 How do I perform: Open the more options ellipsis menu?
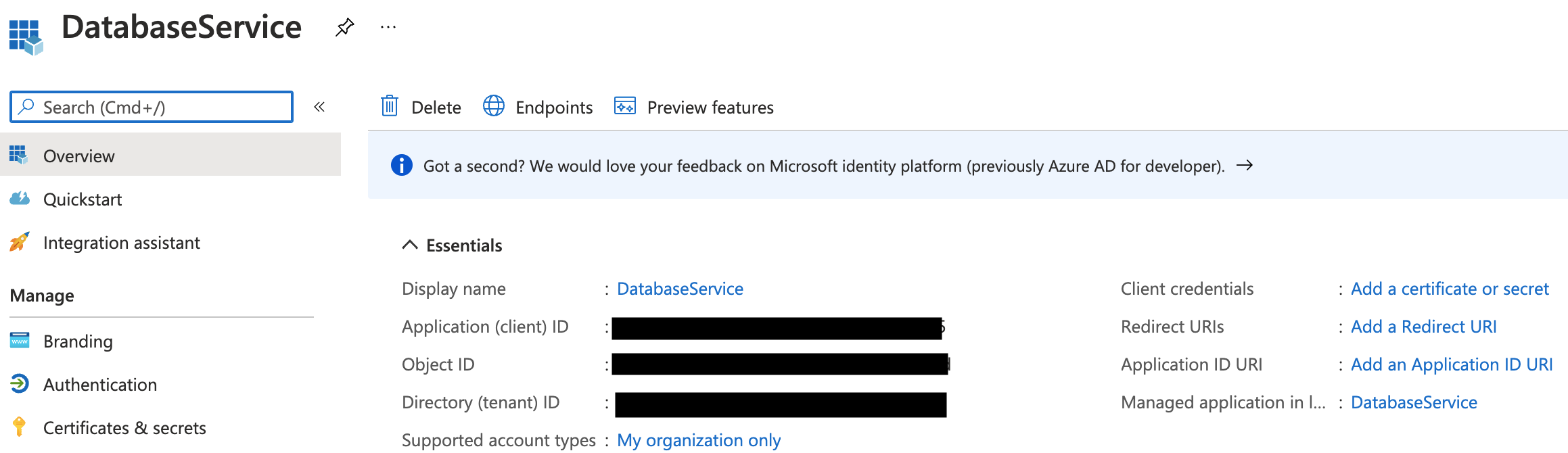pos(388,27)
